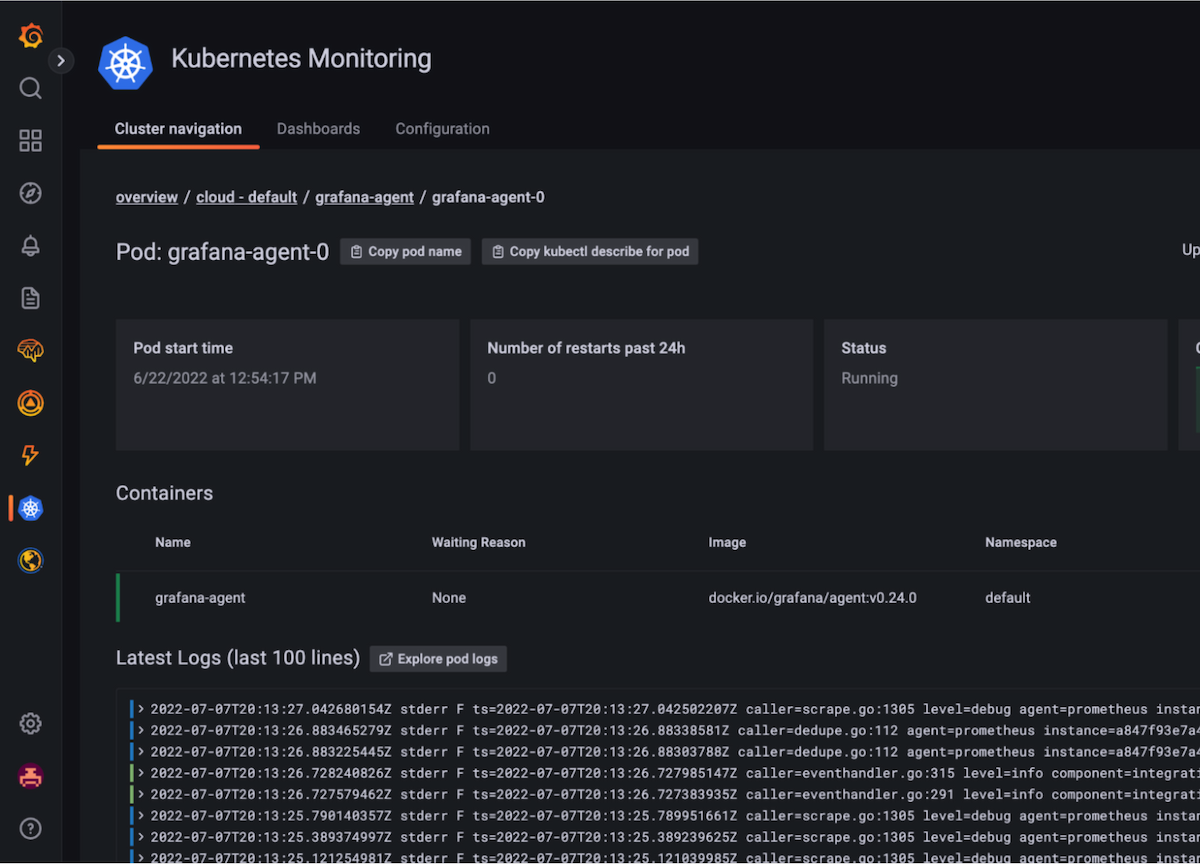Open the Dashboards four-squares sidebar icon
This screenshot has height=864, width=1200.
30,141
